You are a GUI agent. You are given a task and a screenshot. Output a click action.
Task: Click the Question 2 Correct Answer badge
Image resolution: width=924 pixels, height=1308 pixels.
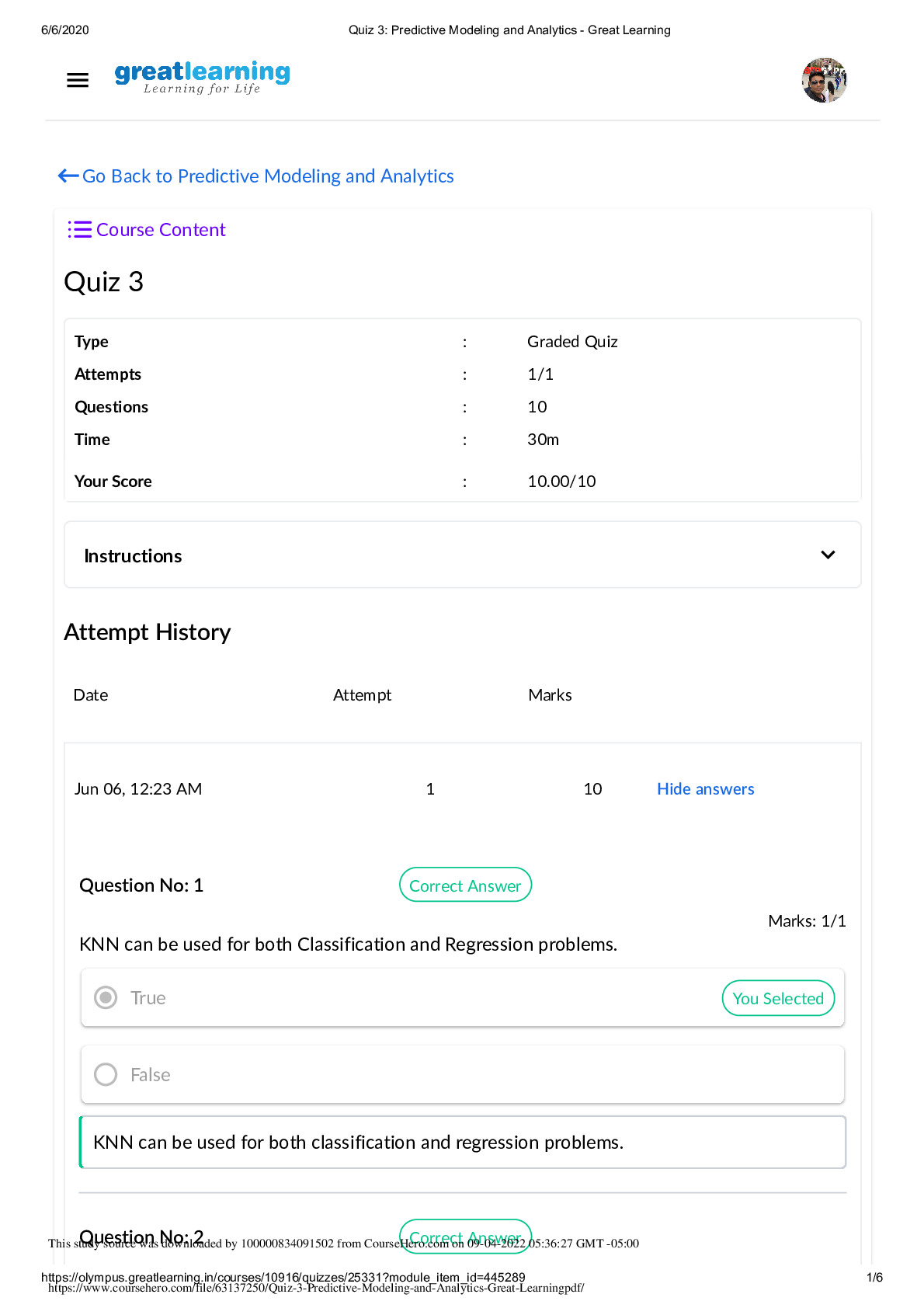pyautogui.click(x=465, y=1233)
